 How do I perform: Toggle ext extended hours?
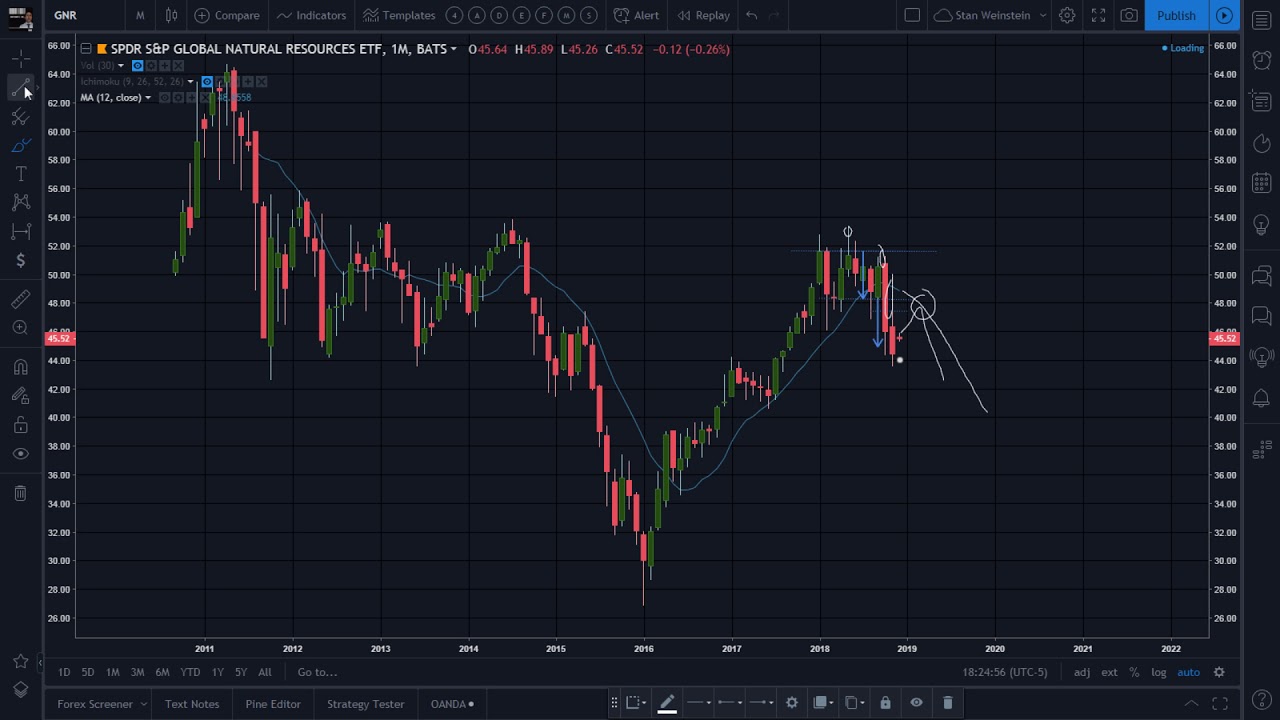click(1109, 672)
